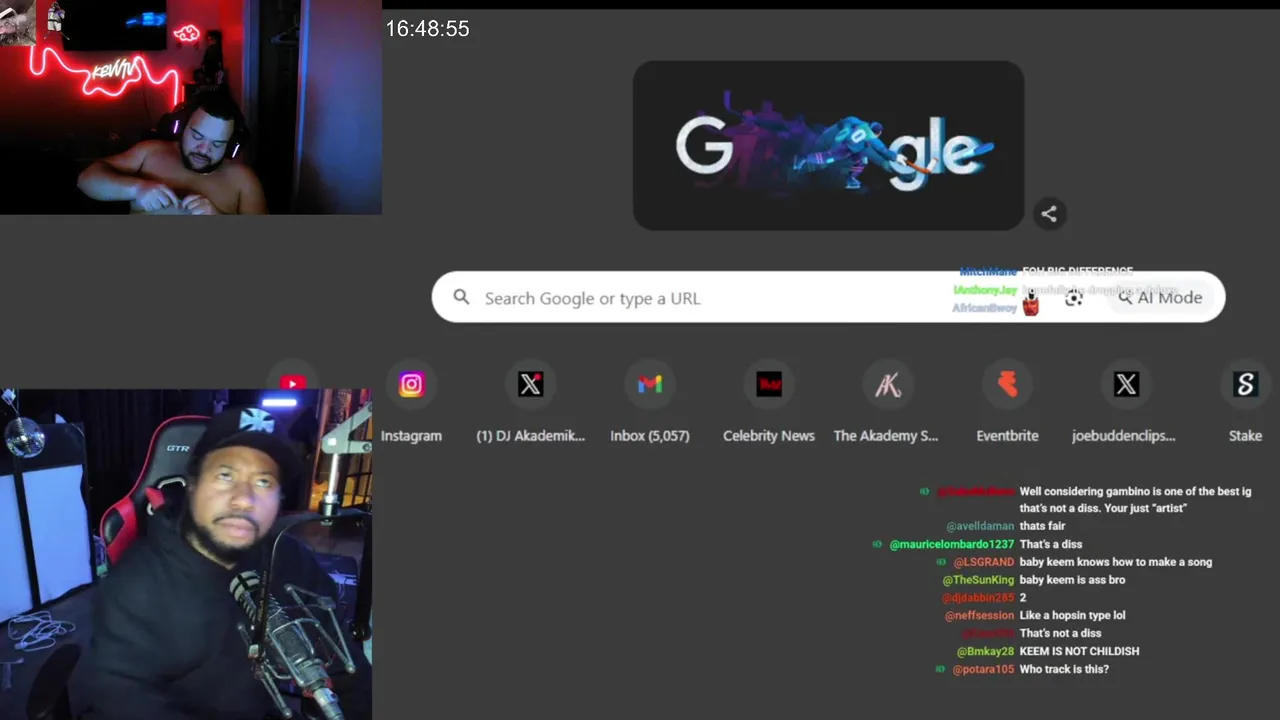Click chat message "Like a hopsin type lol"
1280x720 pixels.
pyautogui.click(x=1072, y=616)
